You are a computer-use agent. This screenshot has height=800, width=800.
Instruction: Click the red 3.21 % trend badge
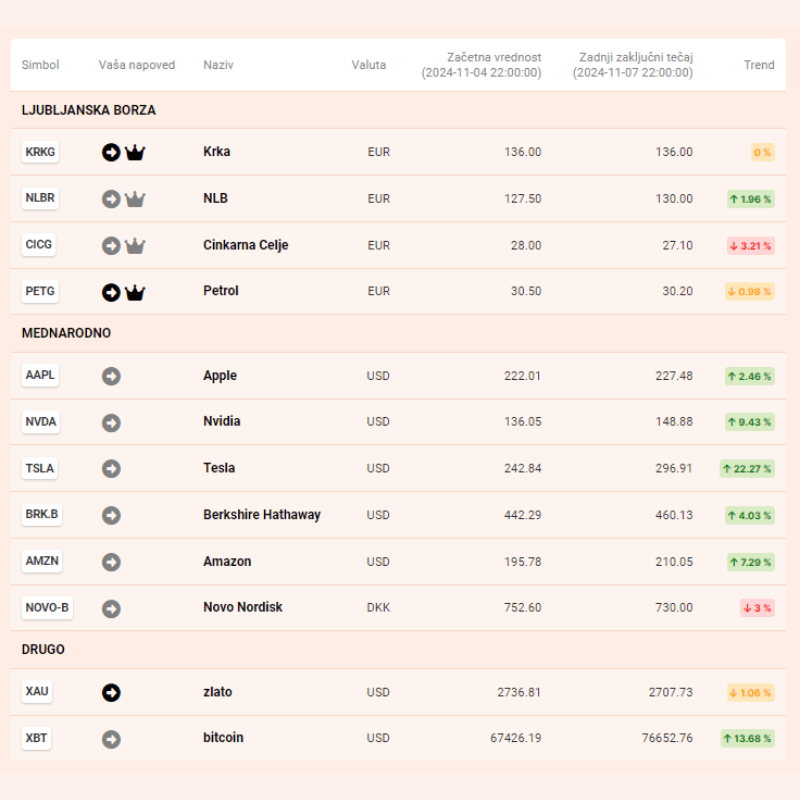(750, 245)
